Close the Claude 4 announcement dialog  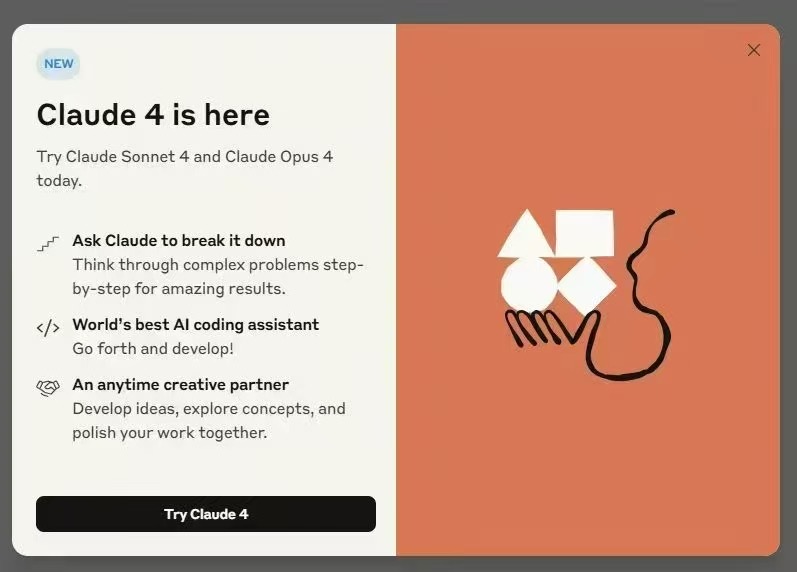(754, 50)
